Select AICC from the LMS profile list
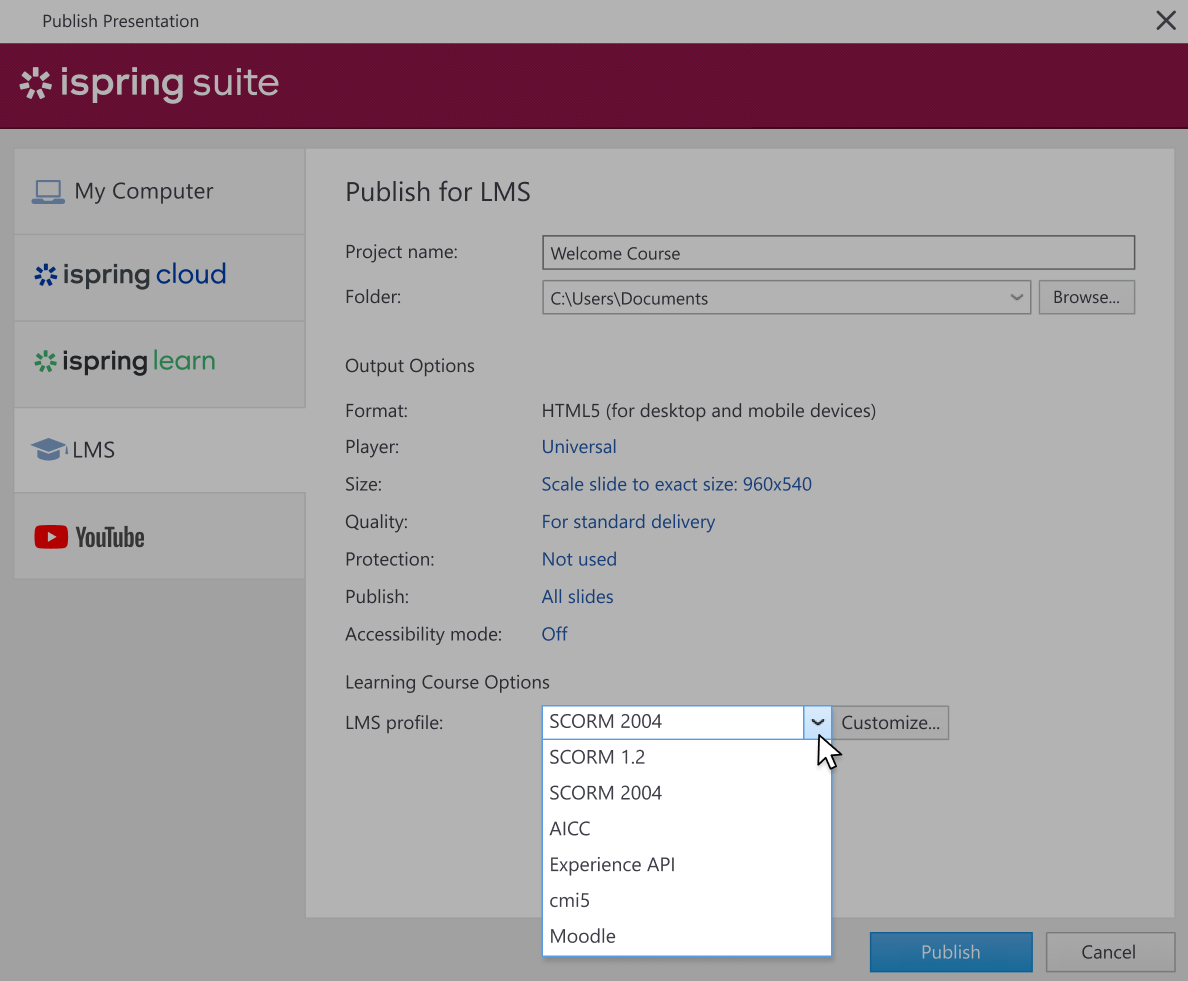1188x981 pixels. [x=686, y=829]
